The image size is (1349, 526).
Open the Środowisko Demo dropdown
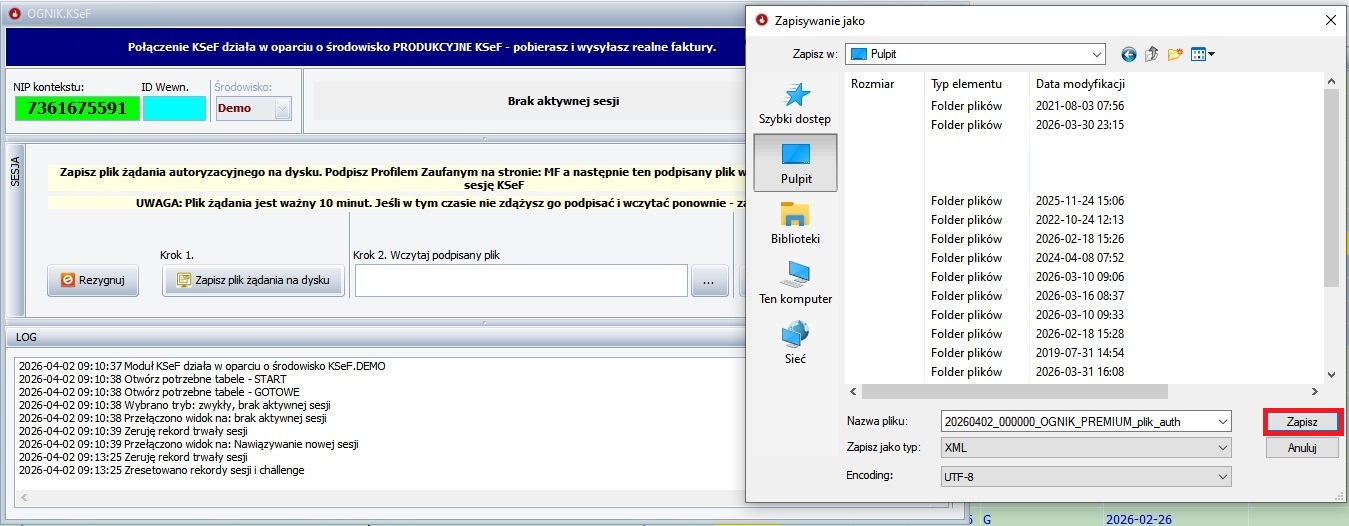coord(282,108)
